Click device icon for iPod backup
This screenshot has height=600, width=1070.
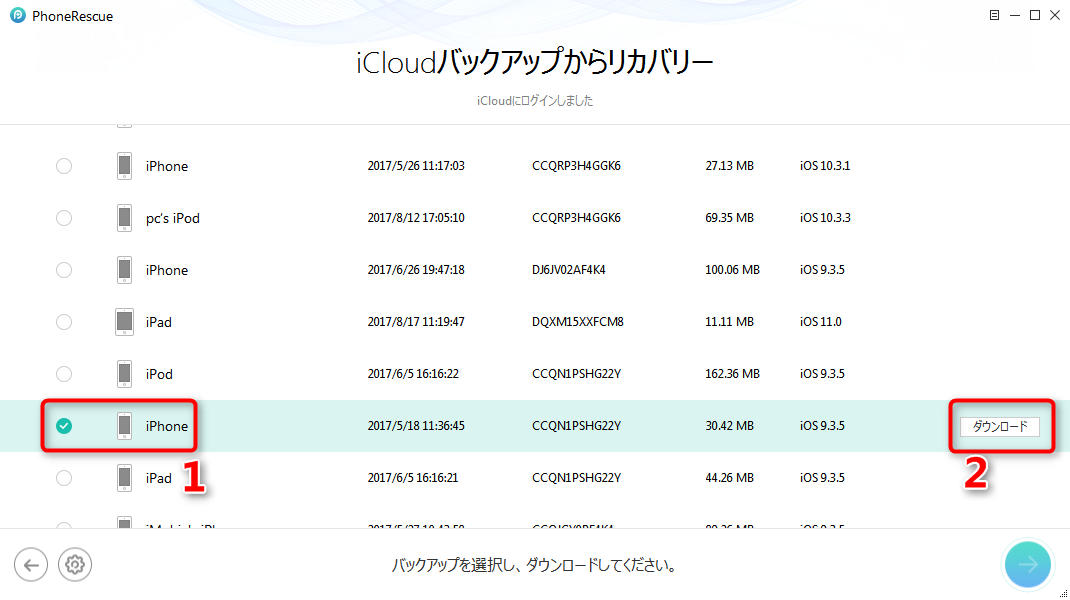click(x=124, y=373)
